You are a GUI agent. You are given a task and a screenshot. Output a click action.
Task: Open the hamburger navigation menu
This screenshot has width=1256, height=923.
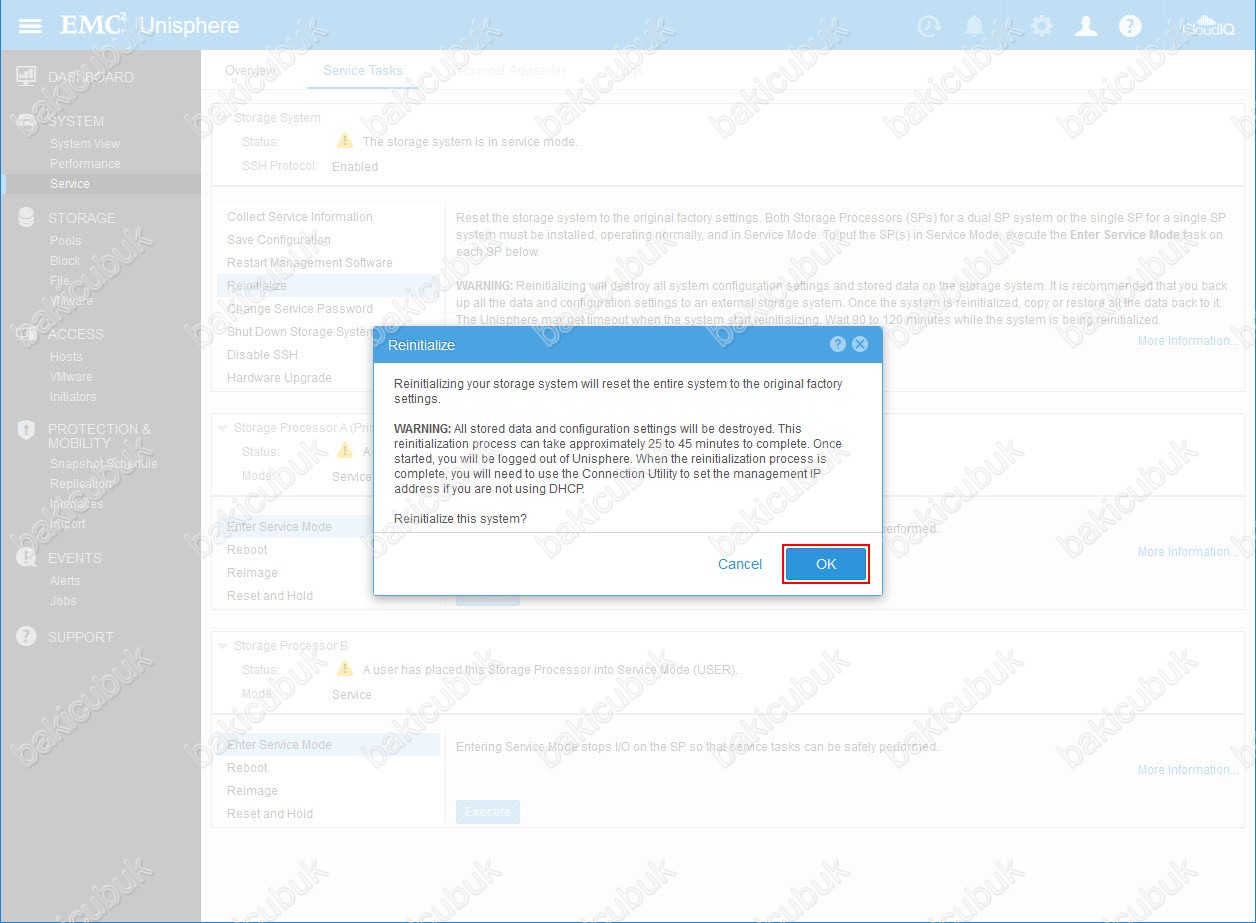pos(31,26)
